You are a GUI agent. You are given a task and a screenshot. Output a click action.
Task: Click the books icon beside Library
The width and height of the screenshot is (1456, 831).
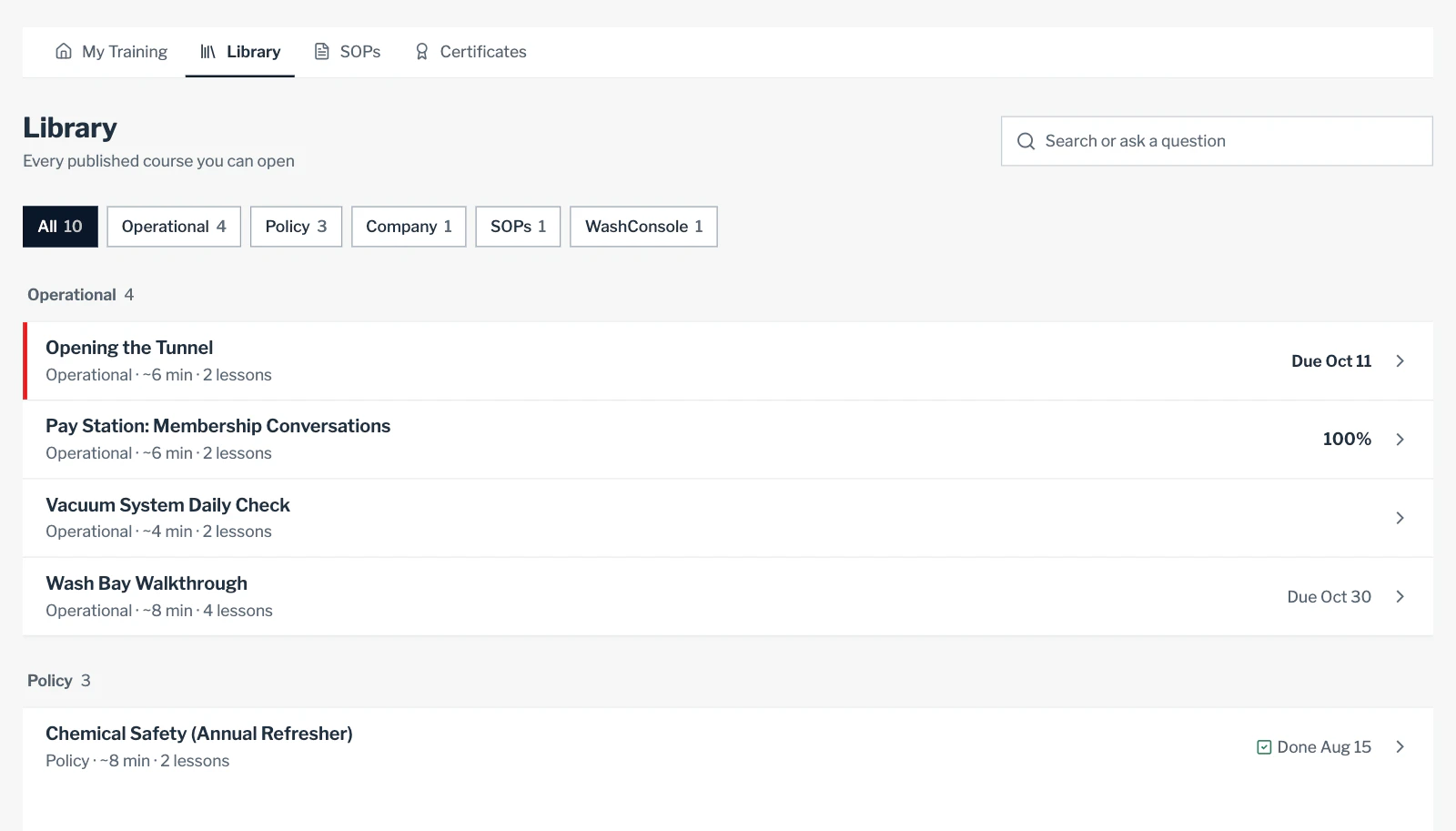click(x=208, y=52)
